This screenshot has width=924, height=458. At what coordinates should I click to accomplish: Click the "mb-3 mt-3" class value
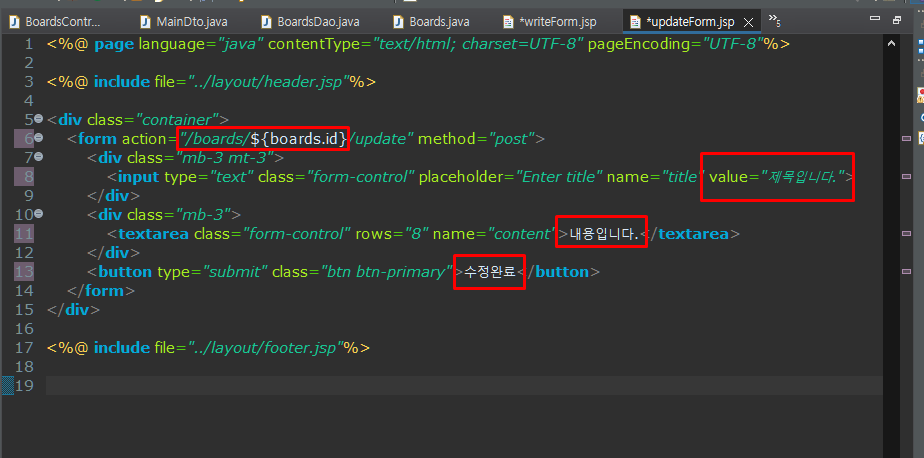tap(226, 157)
